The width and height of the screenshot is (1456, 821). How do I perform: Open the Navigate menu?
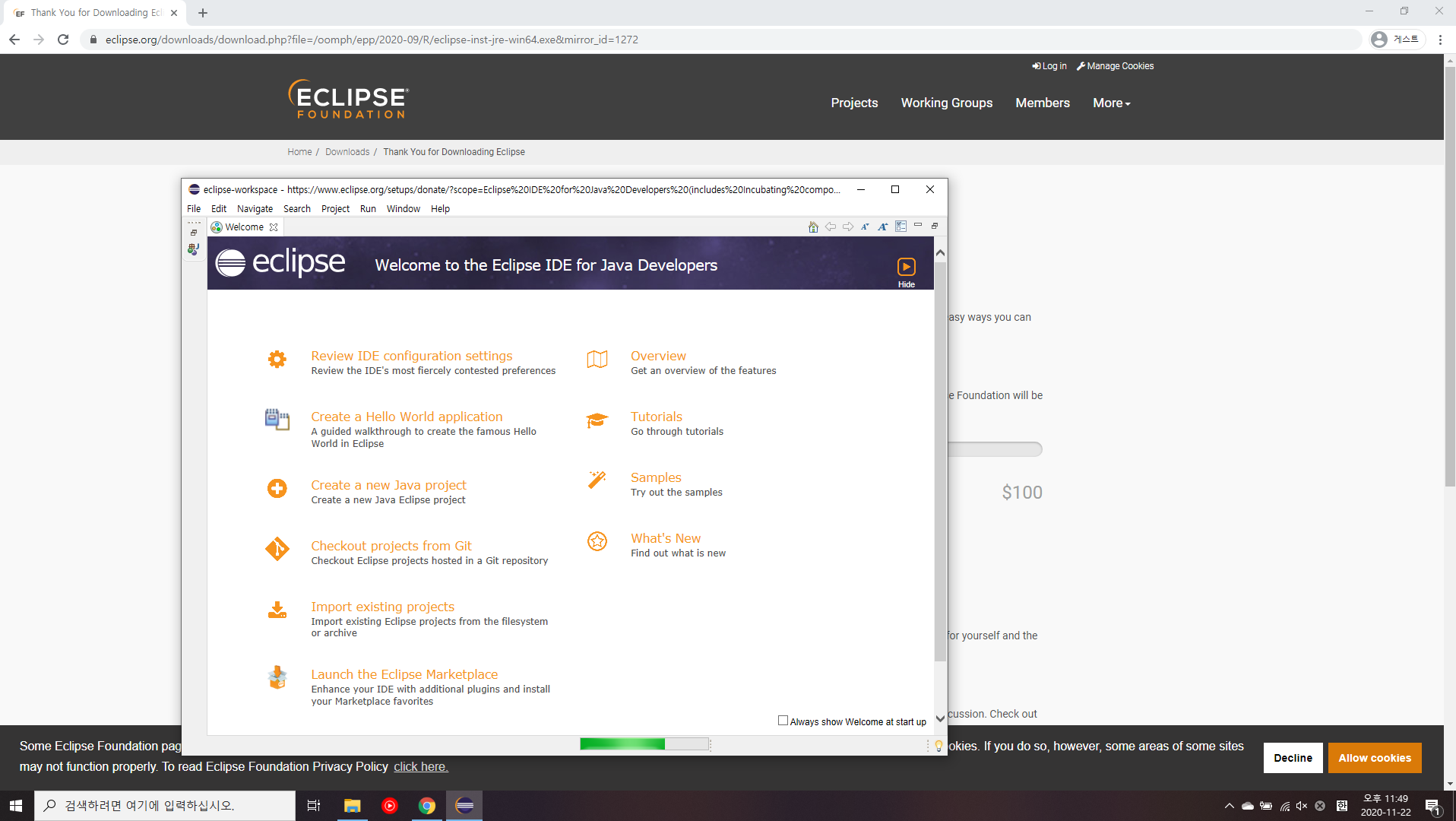(x=255, y=209)
